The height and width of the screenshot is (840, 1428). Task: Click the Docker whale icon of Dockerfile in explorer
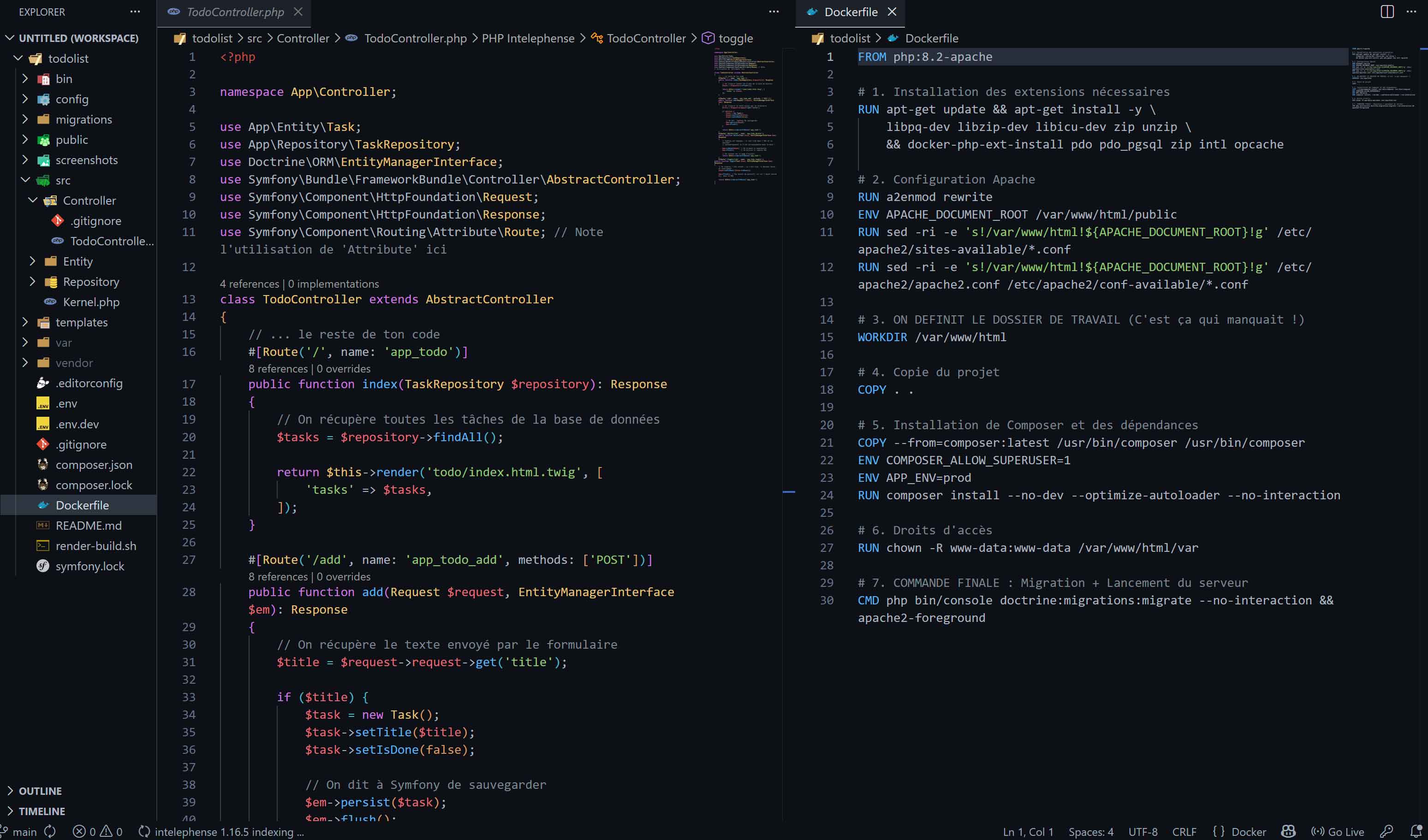tap(43, 505)
